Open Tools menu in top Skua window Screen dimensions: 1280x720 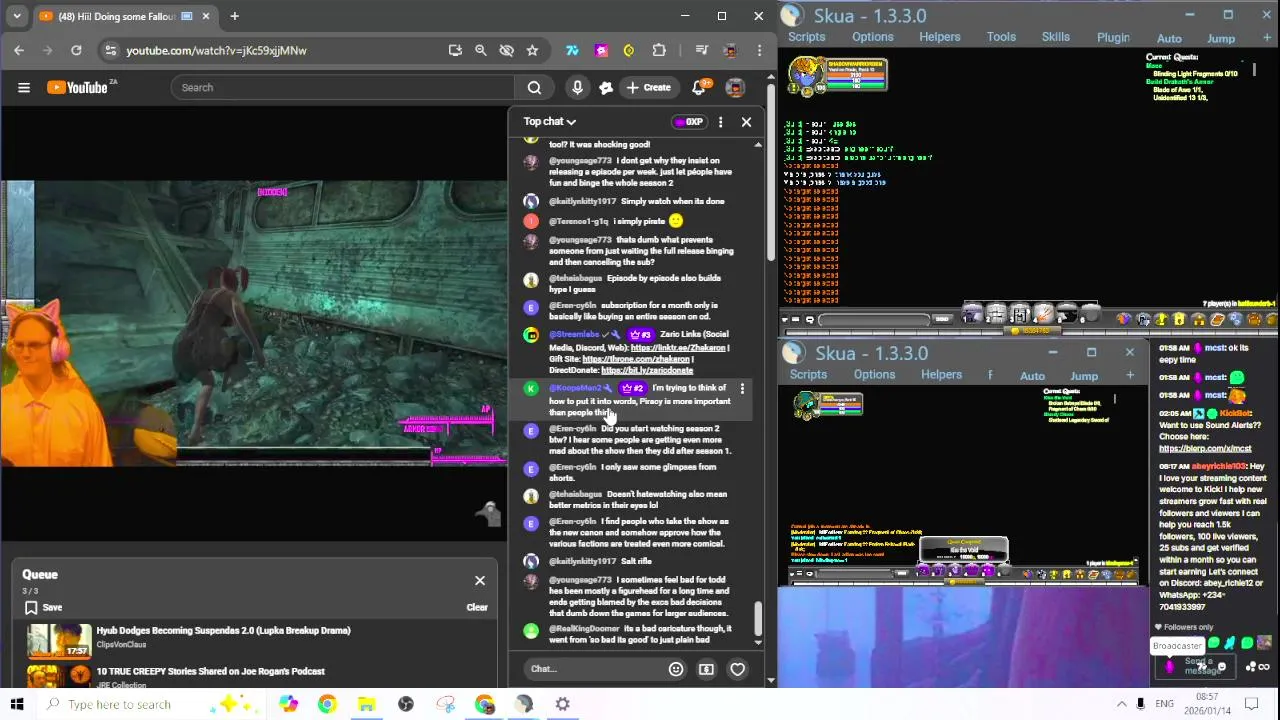1001,37
